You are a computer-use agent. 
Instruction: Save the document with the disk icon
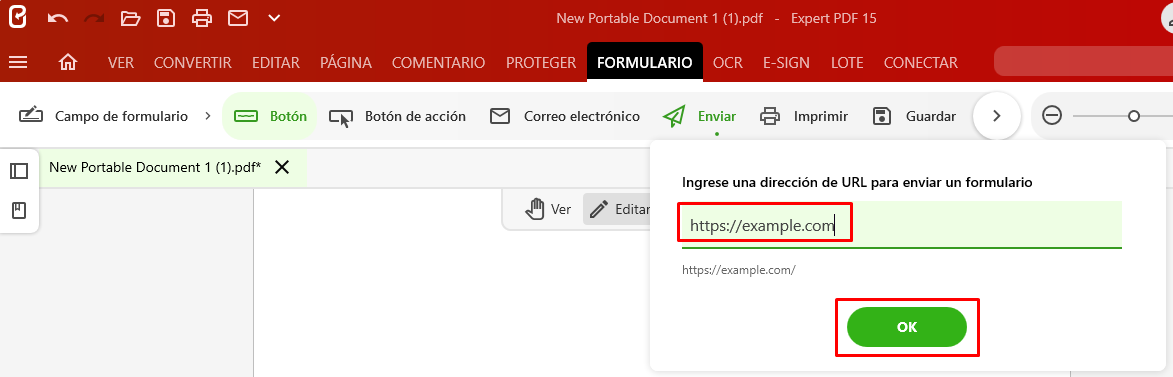(166, 18)
